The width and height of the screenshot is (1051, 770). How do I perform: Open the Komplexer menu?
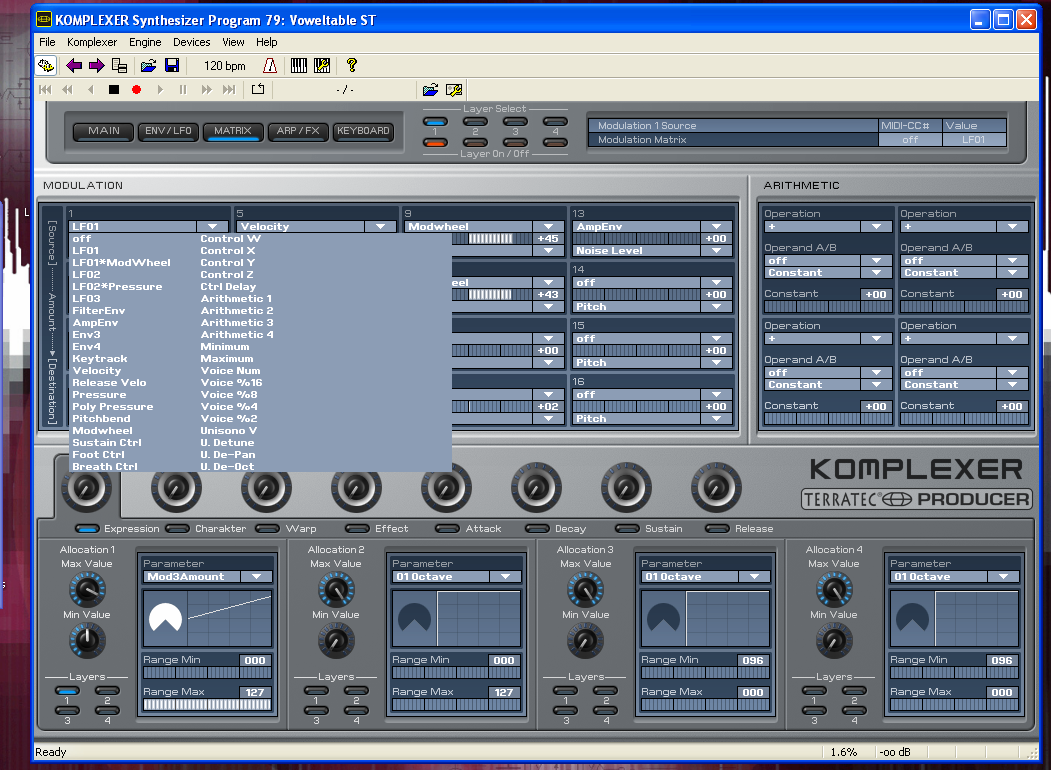pos(92,42)
